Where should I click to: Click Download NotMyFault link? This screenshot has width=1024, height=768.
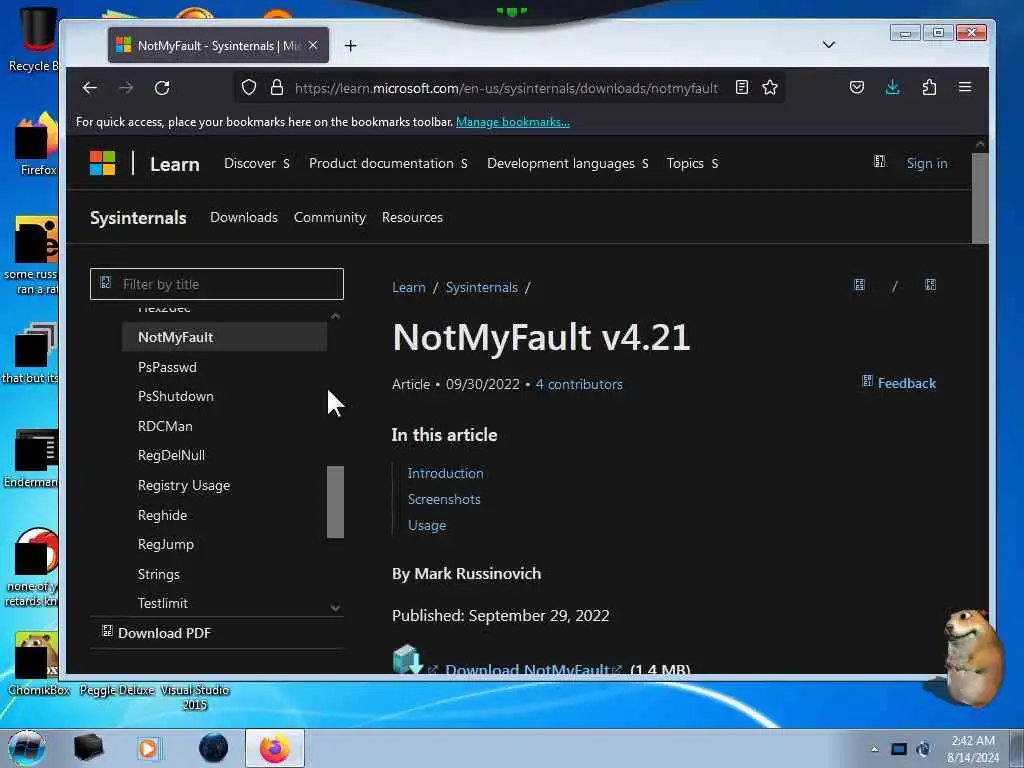point(526,669)
